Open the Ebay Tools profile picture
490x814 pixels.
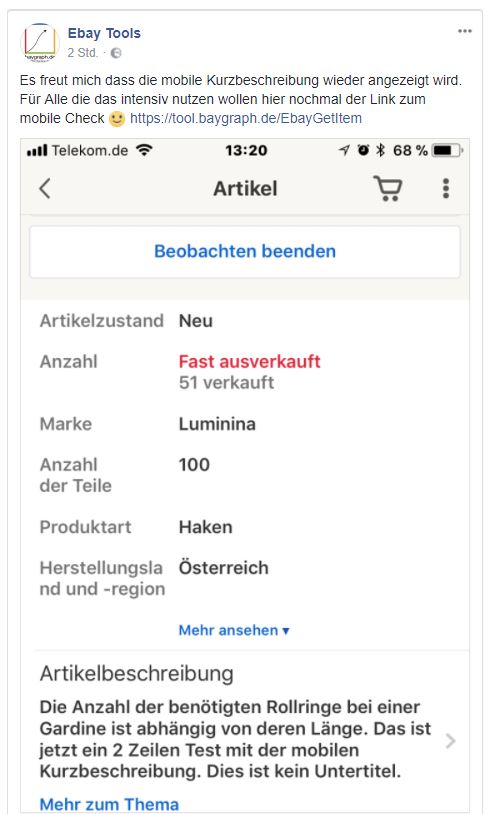click(x=40, y=43)
